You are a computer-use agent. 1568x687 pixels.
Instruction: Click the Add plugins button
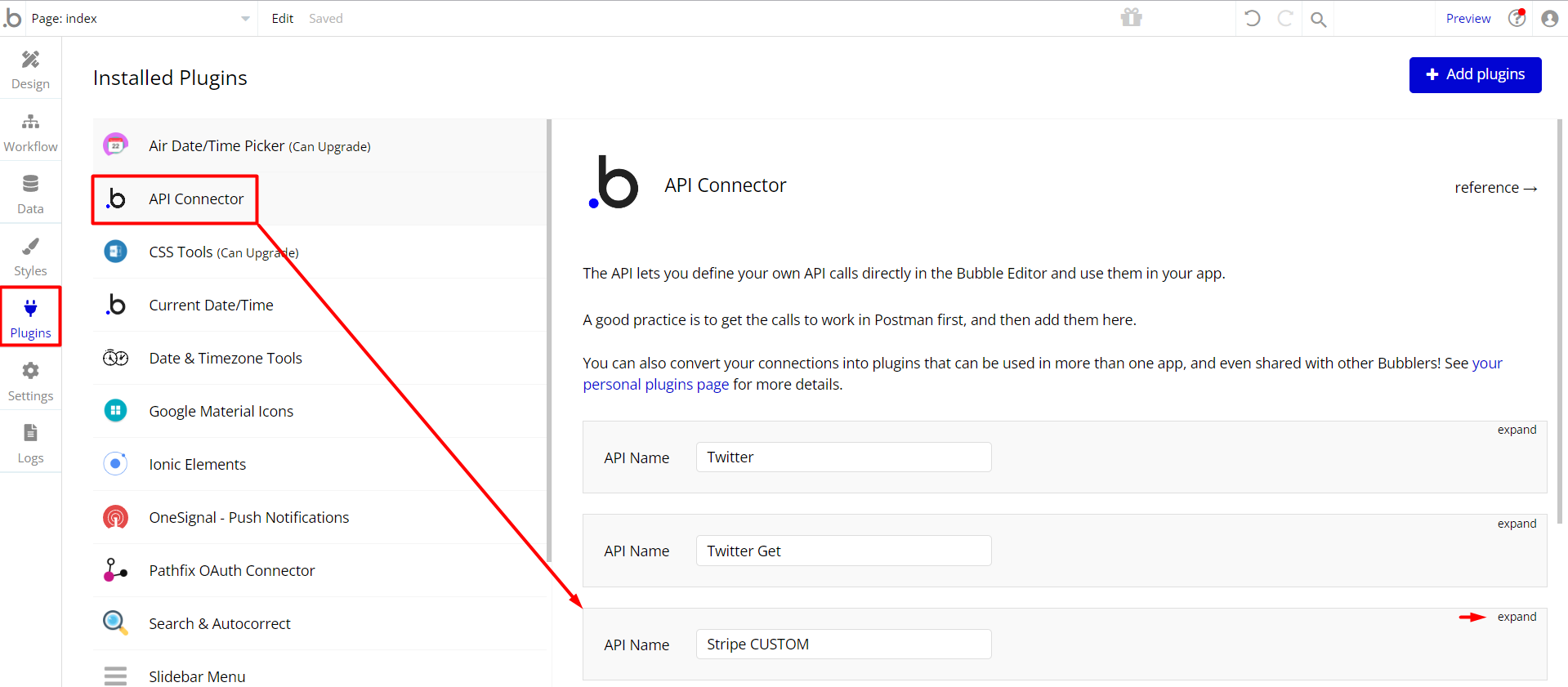tap(1475, 74)
